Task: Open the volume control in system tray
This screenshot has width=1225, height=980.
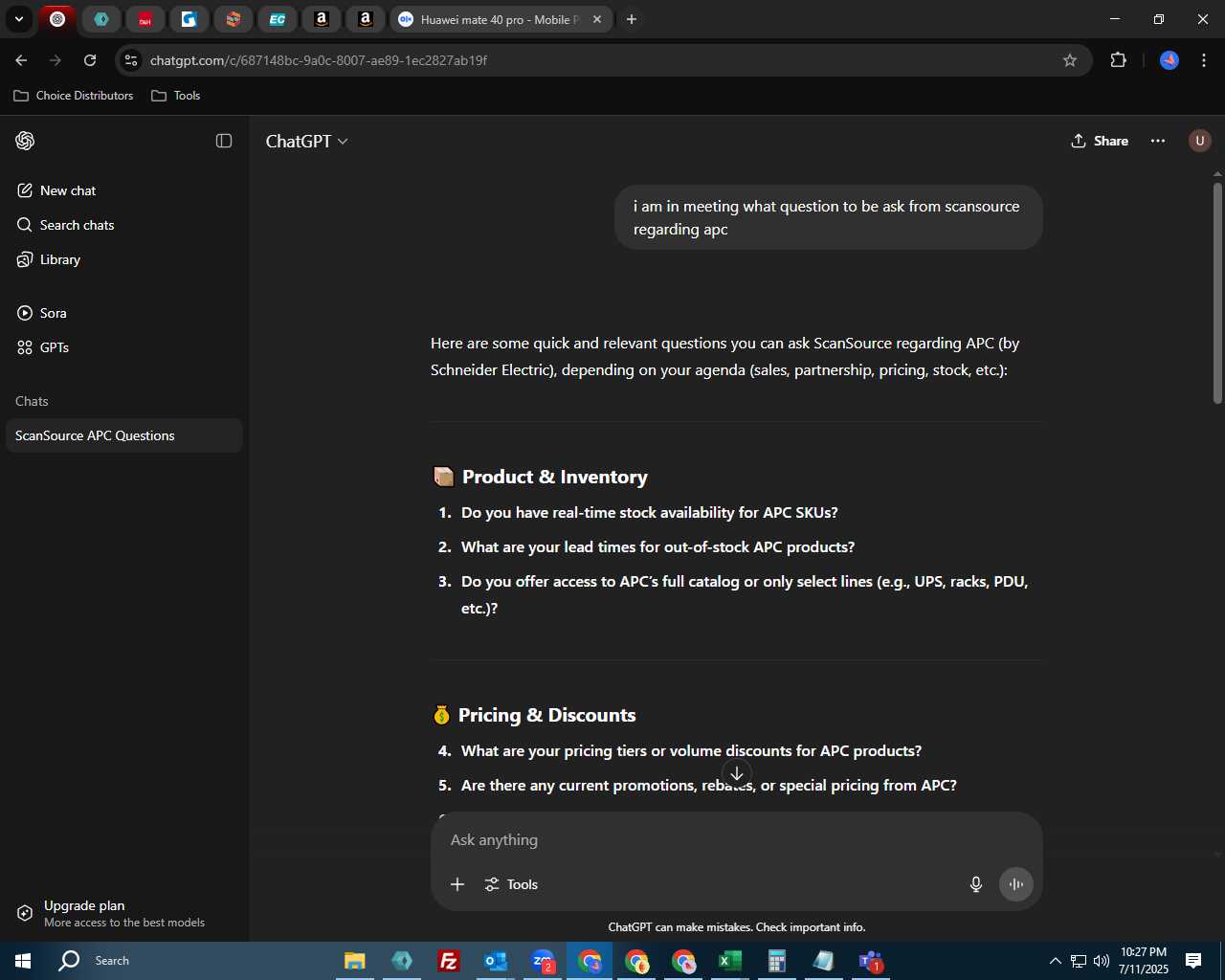Action: pos(1101,961)
